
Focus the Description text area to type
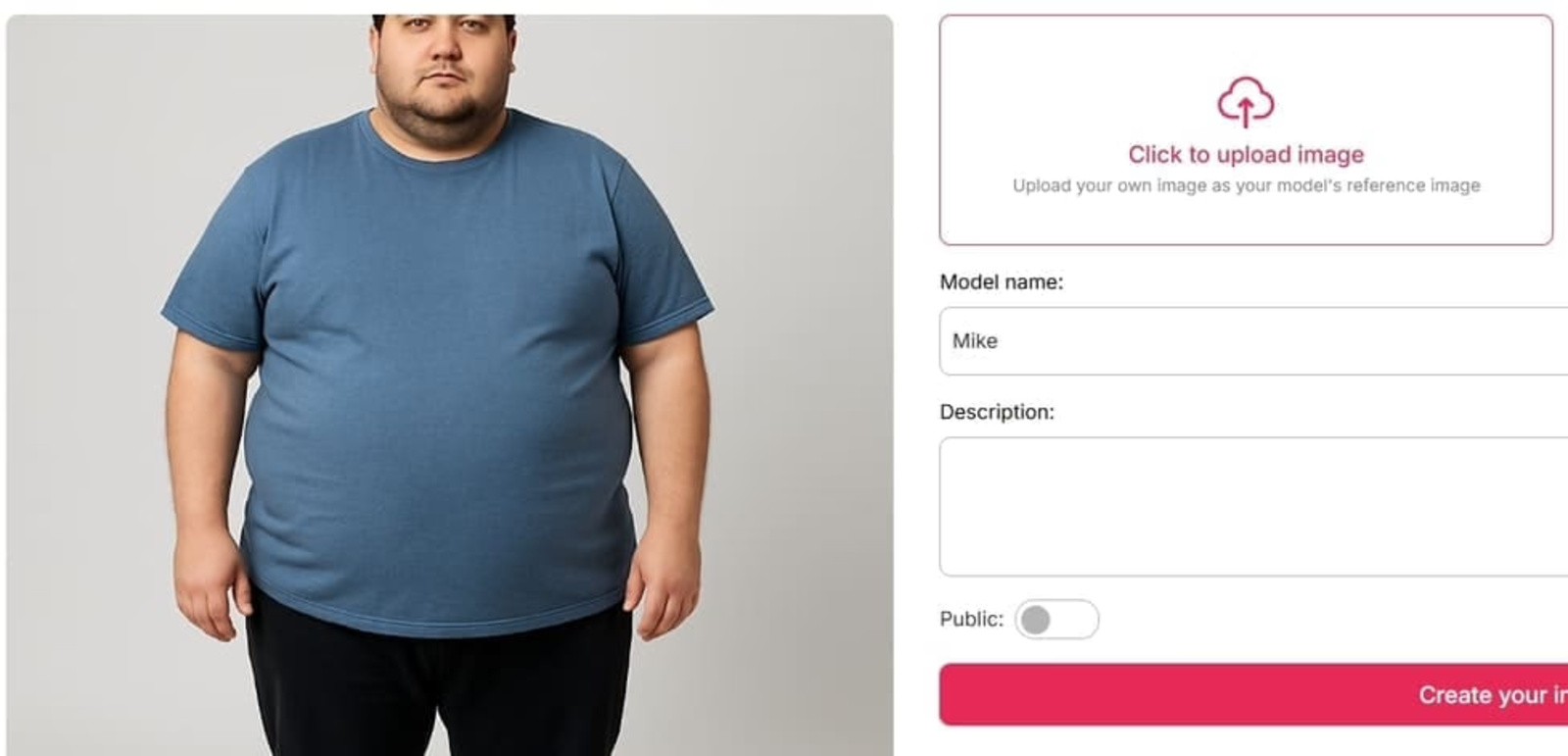point(1245,505)
